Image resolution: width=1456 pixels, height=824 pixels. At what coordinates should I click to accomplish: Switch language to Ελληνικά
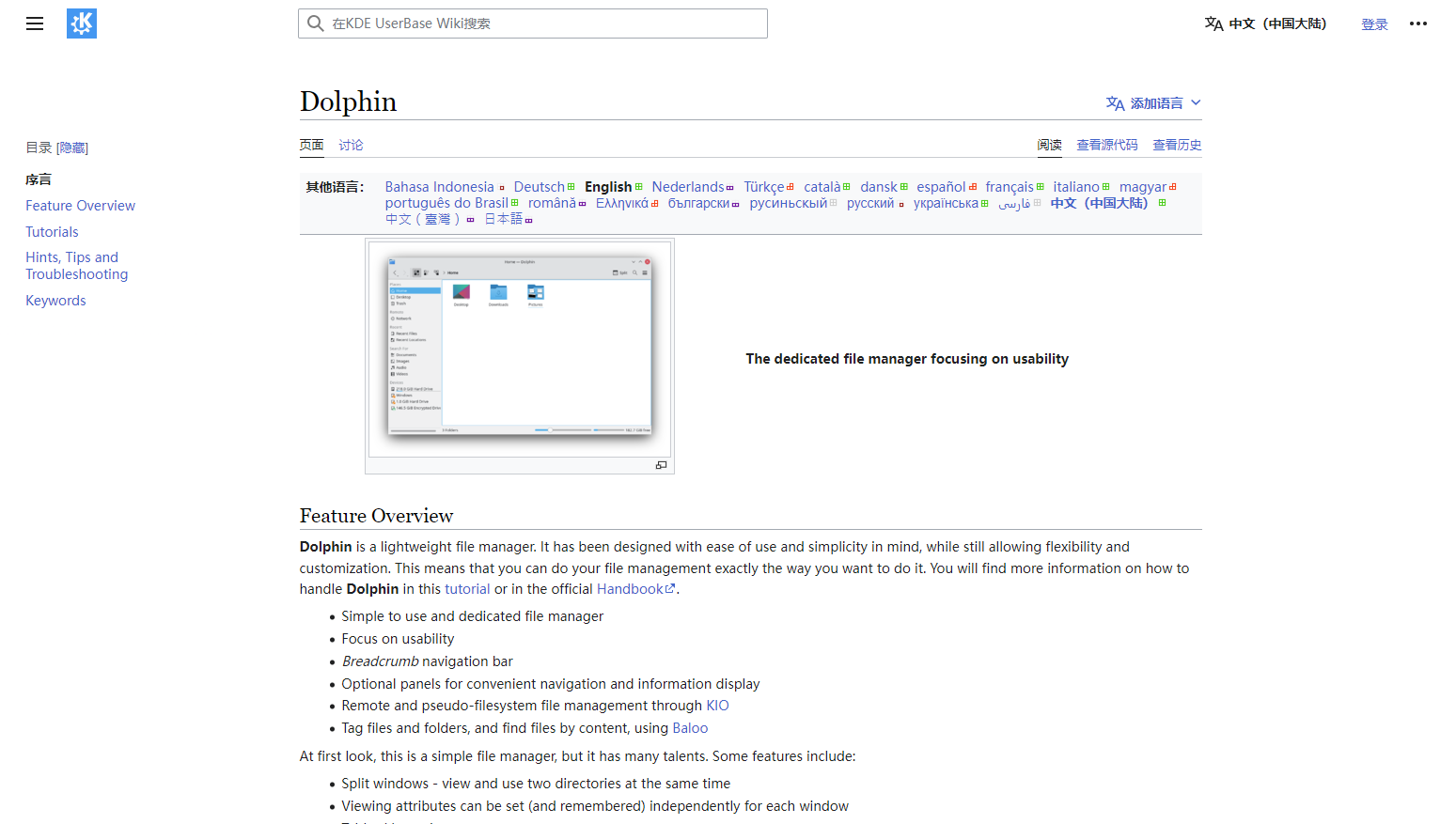click(622, 203)
